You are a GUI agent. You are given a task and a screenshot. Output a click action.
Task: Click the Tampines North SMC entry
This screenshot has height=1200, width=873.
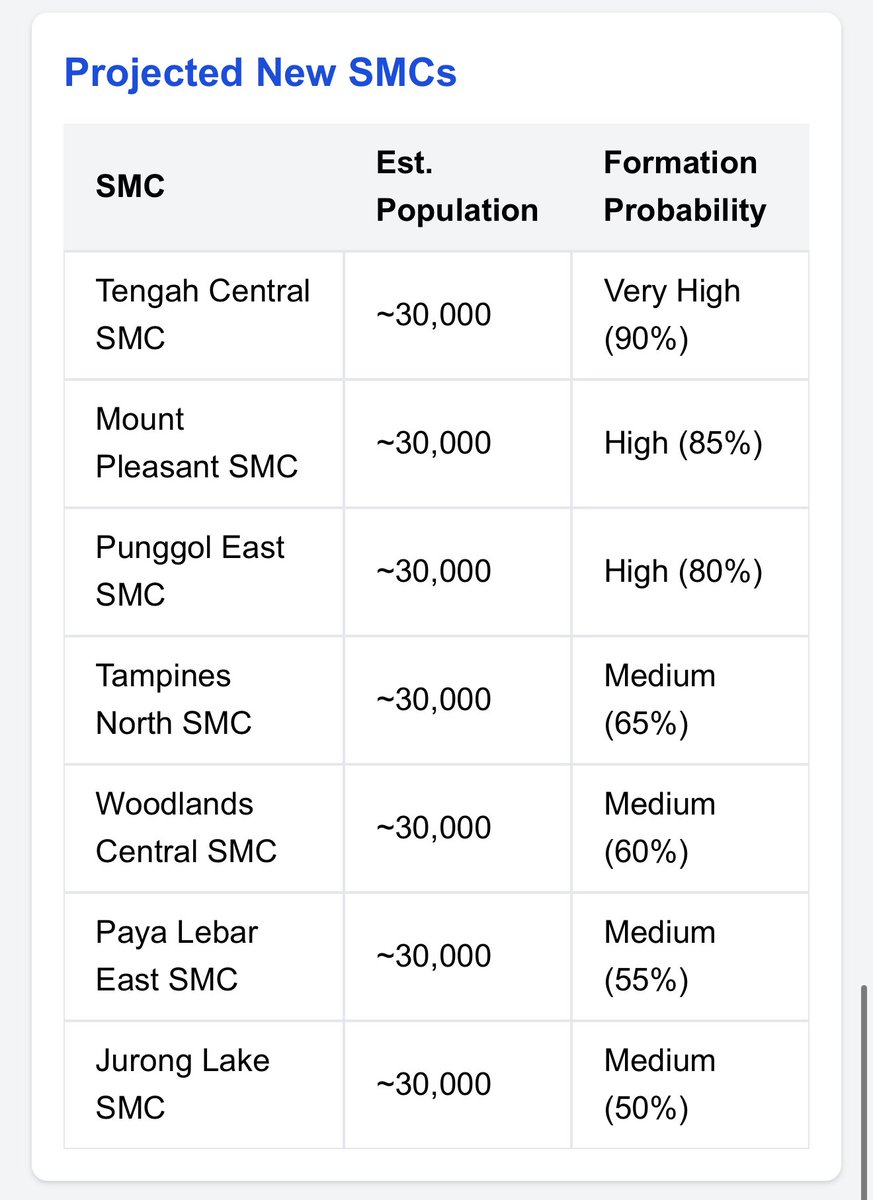pos(173,699)
